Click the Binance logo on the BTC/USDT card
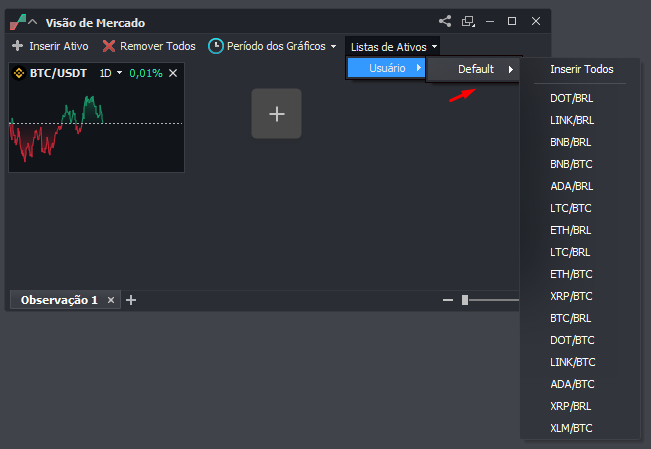The width and height of the screenshot is (651, 449). tap(19, 74)
